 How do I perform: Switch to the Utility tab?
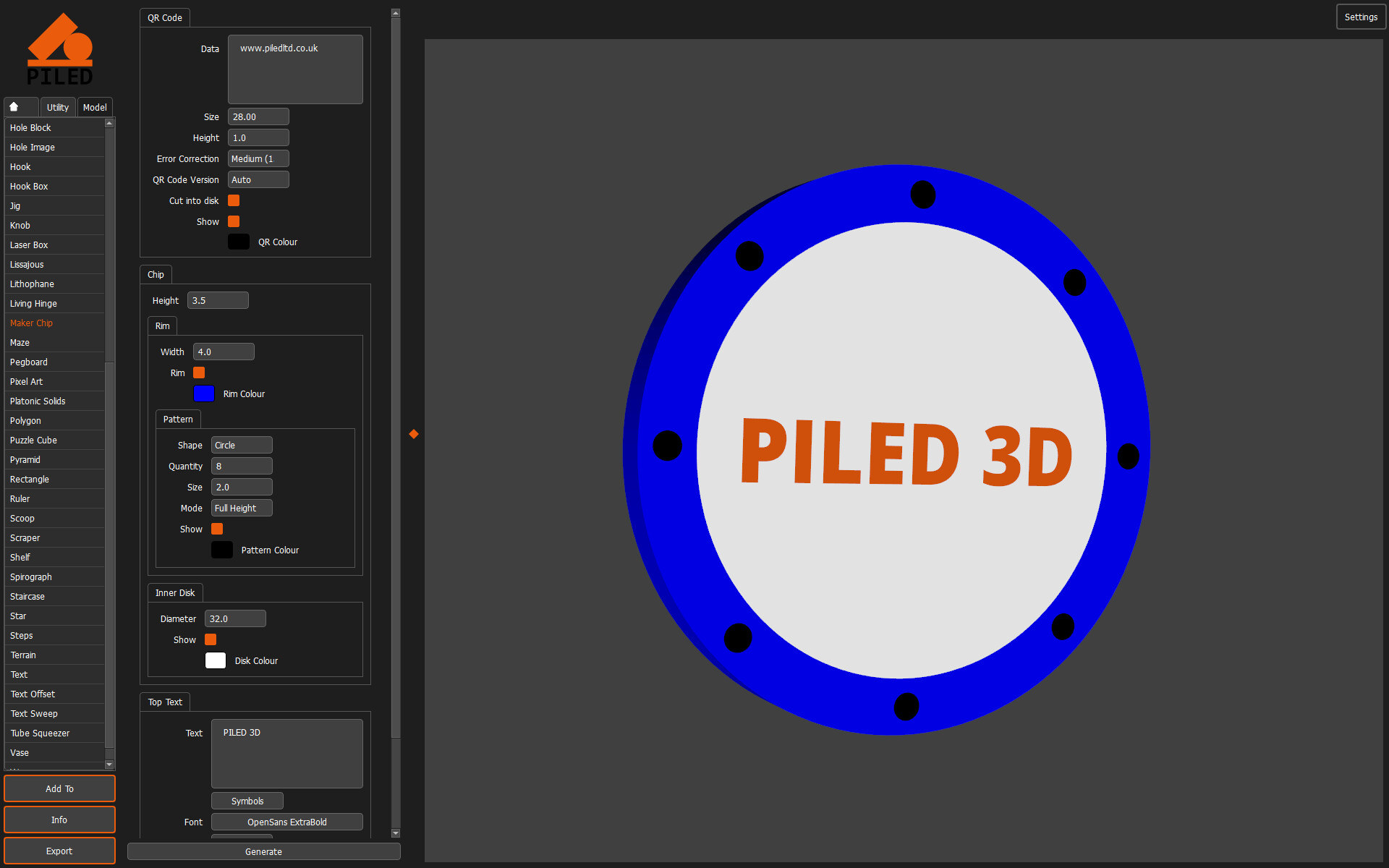tap(58, 107)
